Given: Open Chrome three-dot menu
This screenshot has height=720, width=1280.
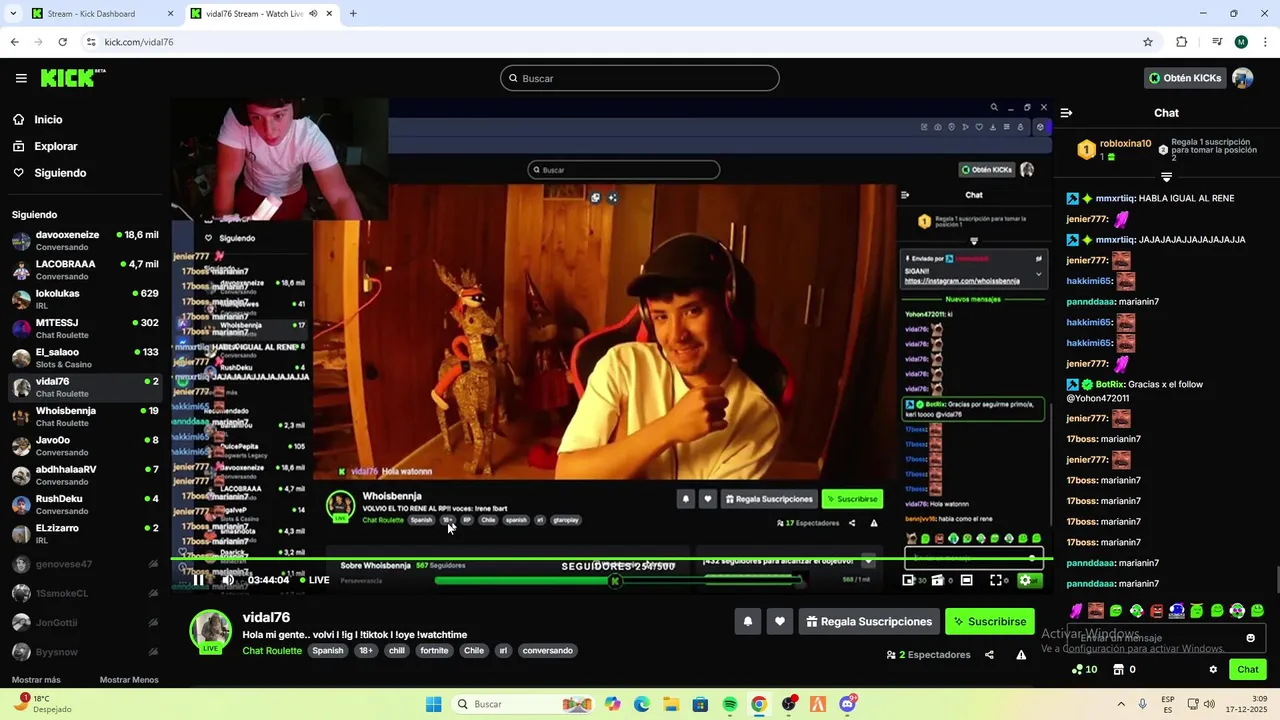Looking at the screenshot, I should click(1265, 42).
